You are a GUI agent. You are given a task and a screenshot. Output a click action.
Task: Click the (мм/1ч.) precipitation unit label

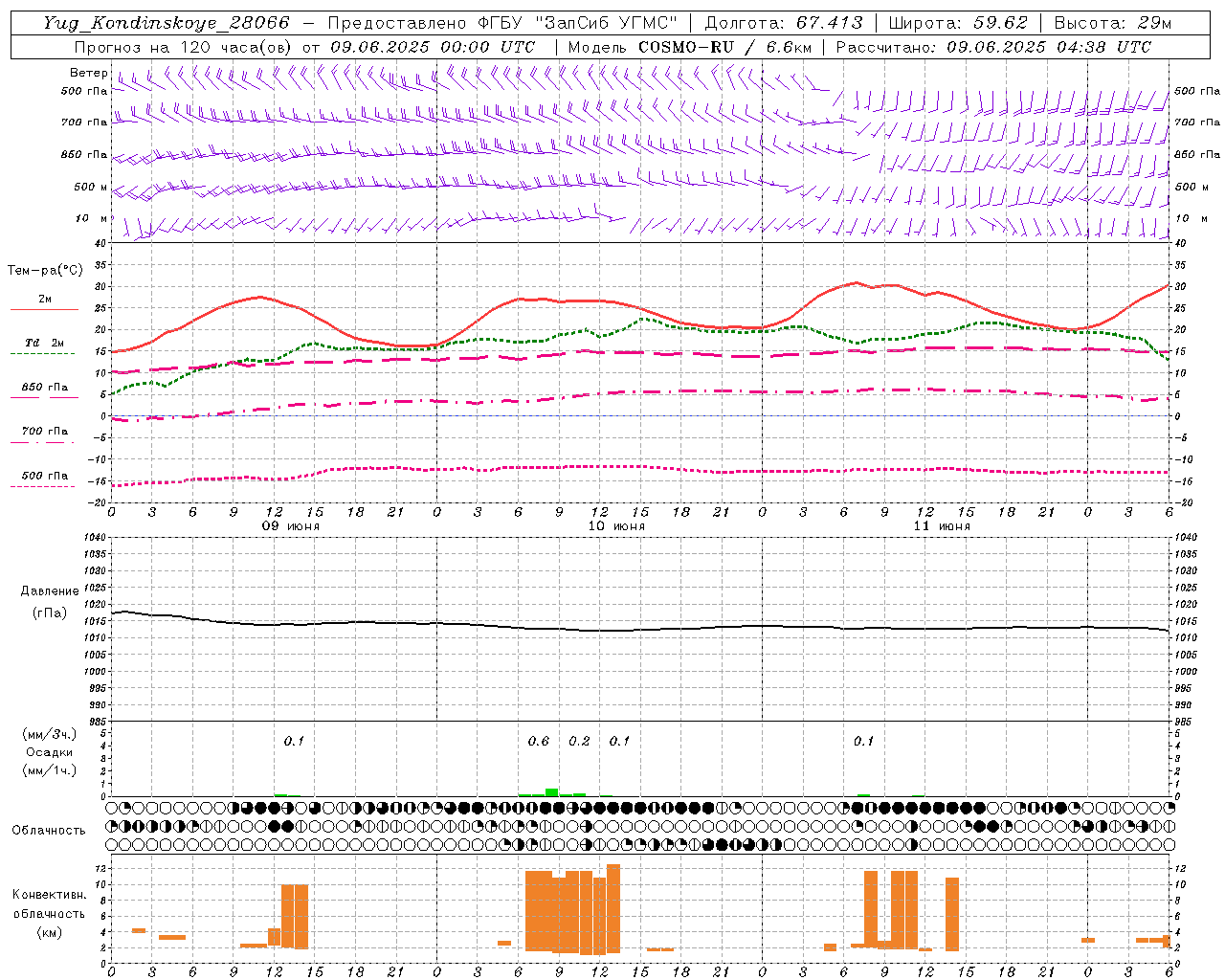(50, 770)
